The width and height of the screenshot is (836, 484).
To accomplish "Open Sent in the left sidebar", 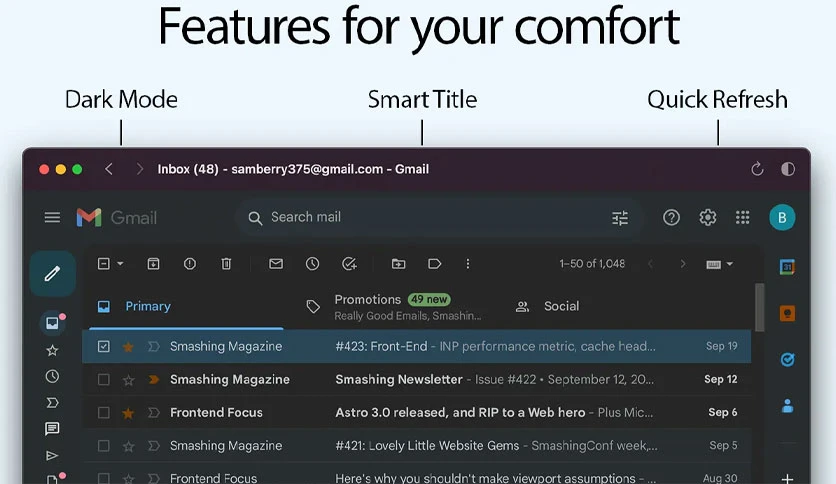I will click(52, 455).
